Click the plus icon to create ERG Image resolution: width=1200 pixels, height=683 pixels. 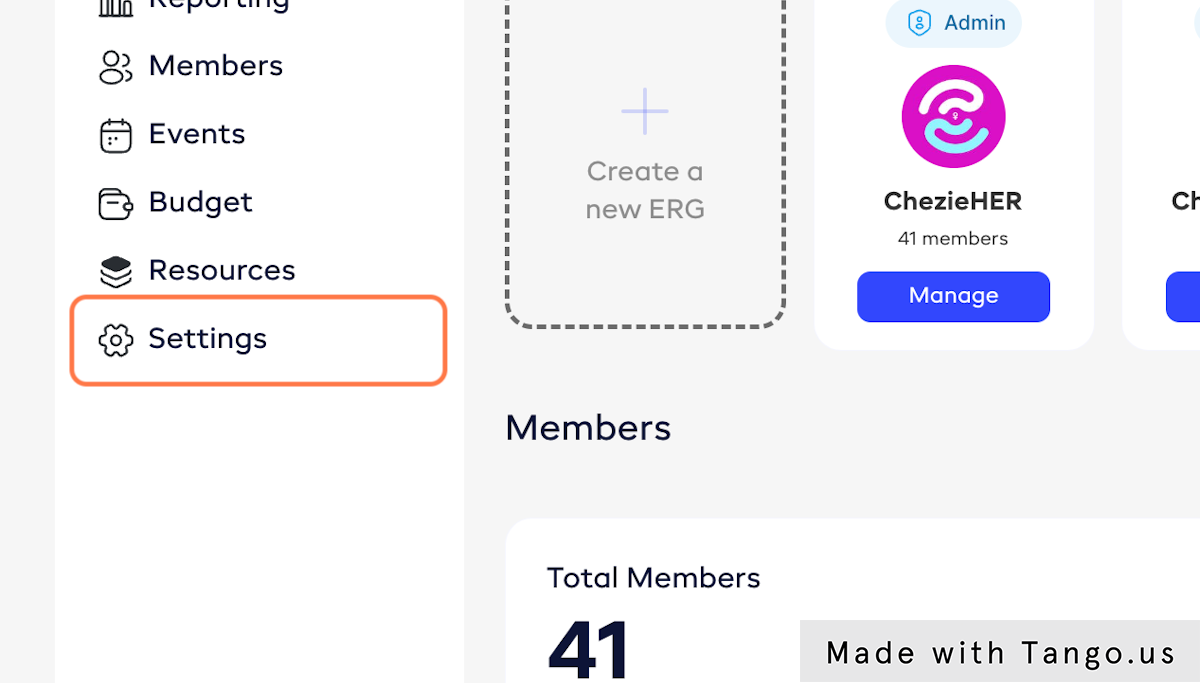[645, 111]
